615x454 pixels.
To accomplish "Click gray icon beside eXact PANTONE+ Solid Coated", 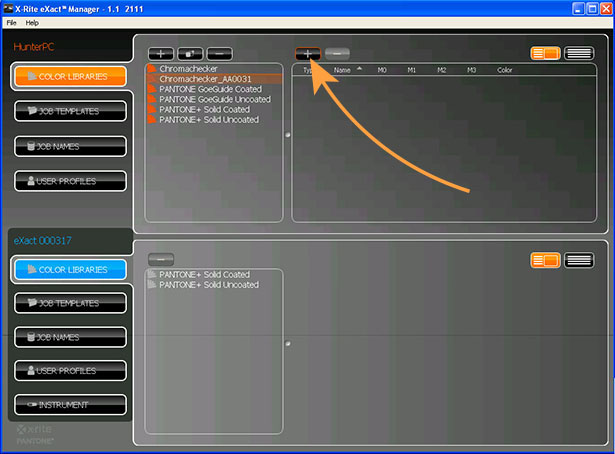I will point(152,274).
